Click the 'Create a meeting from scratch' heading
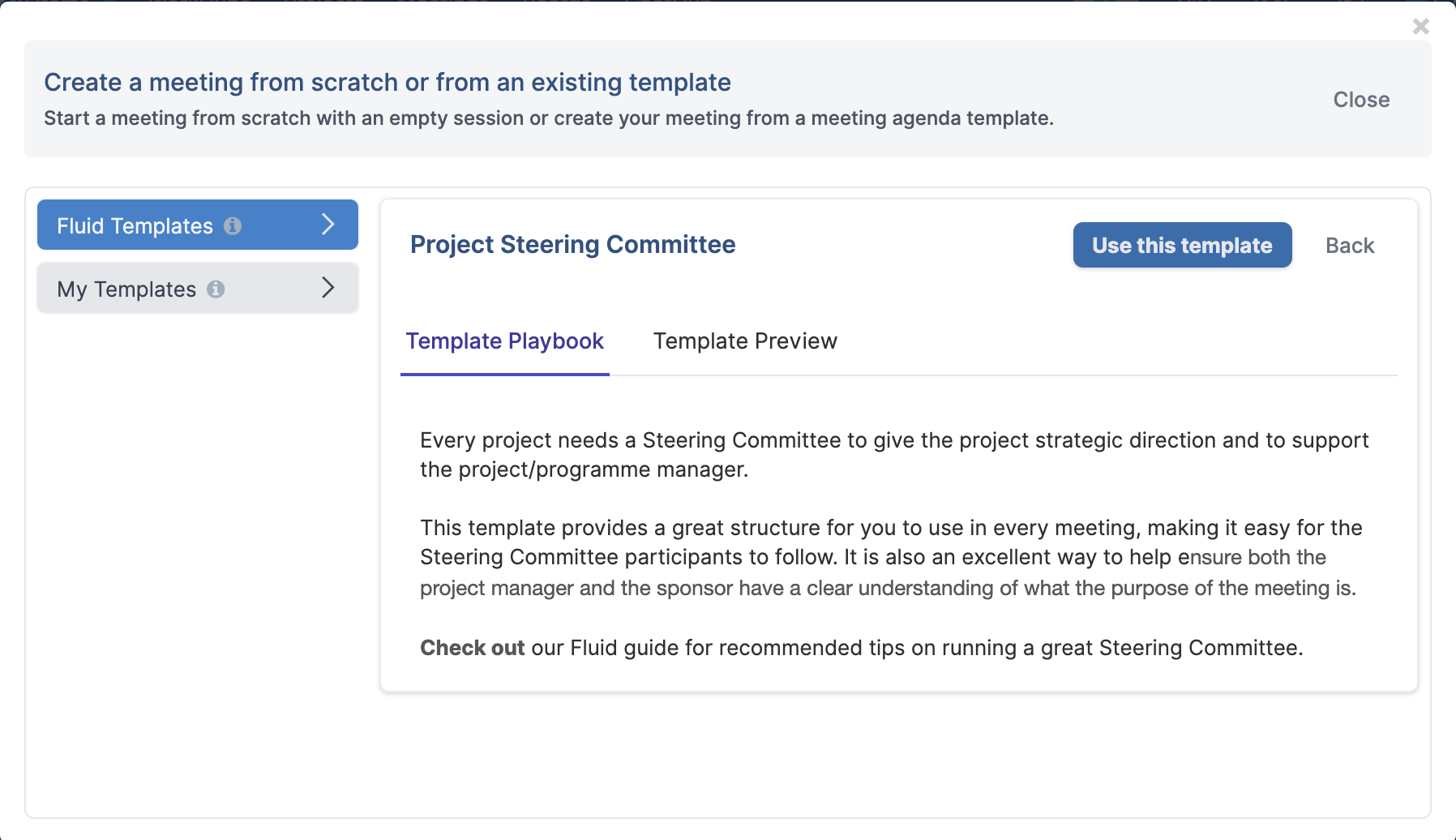1456x840 pixels. tap(388, 82)
